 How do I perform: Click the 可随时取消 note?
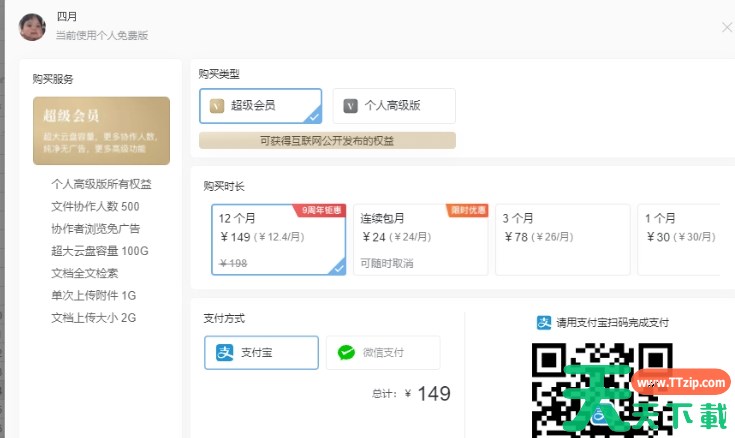[387, 264]
